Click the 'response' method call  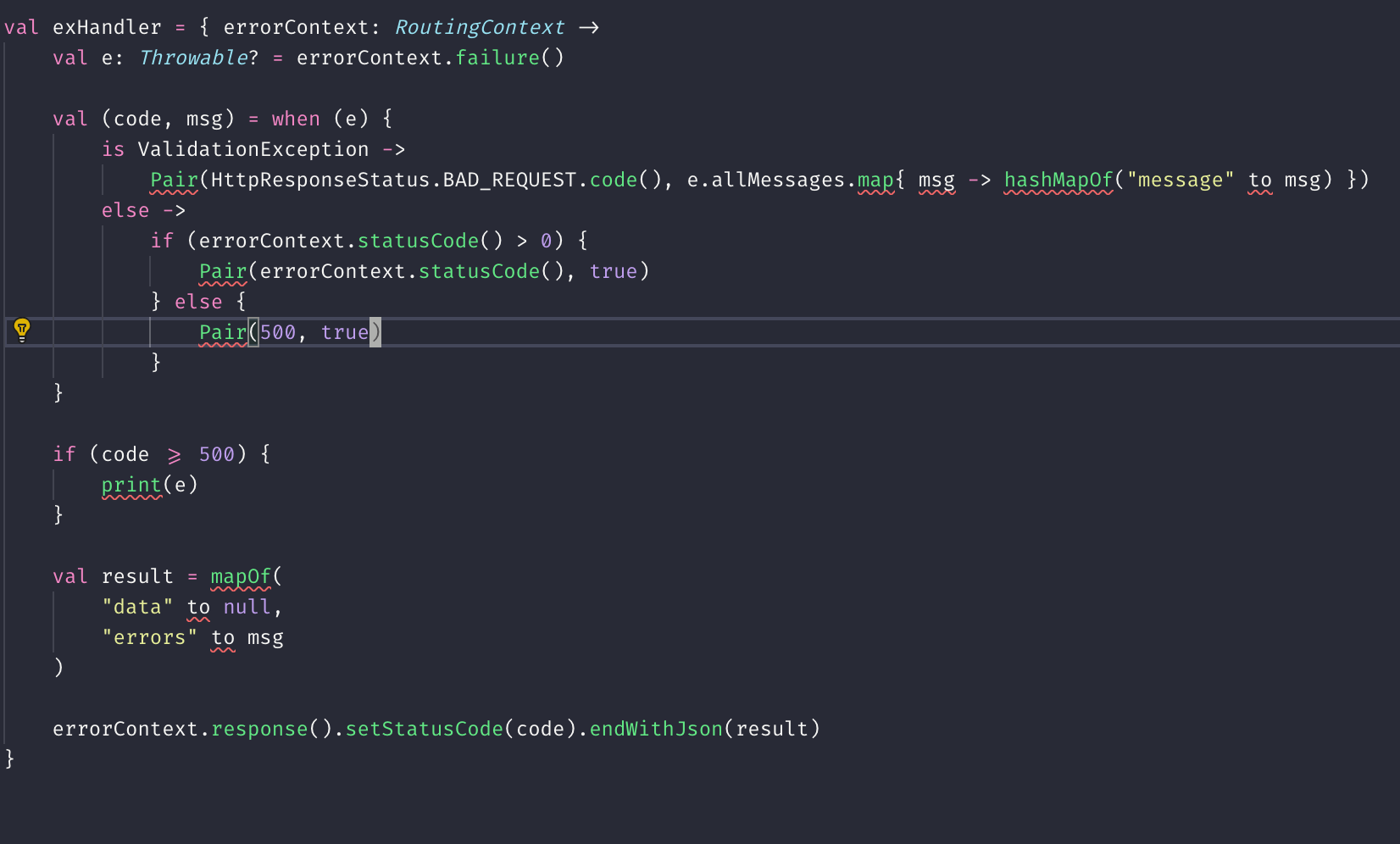259,729
